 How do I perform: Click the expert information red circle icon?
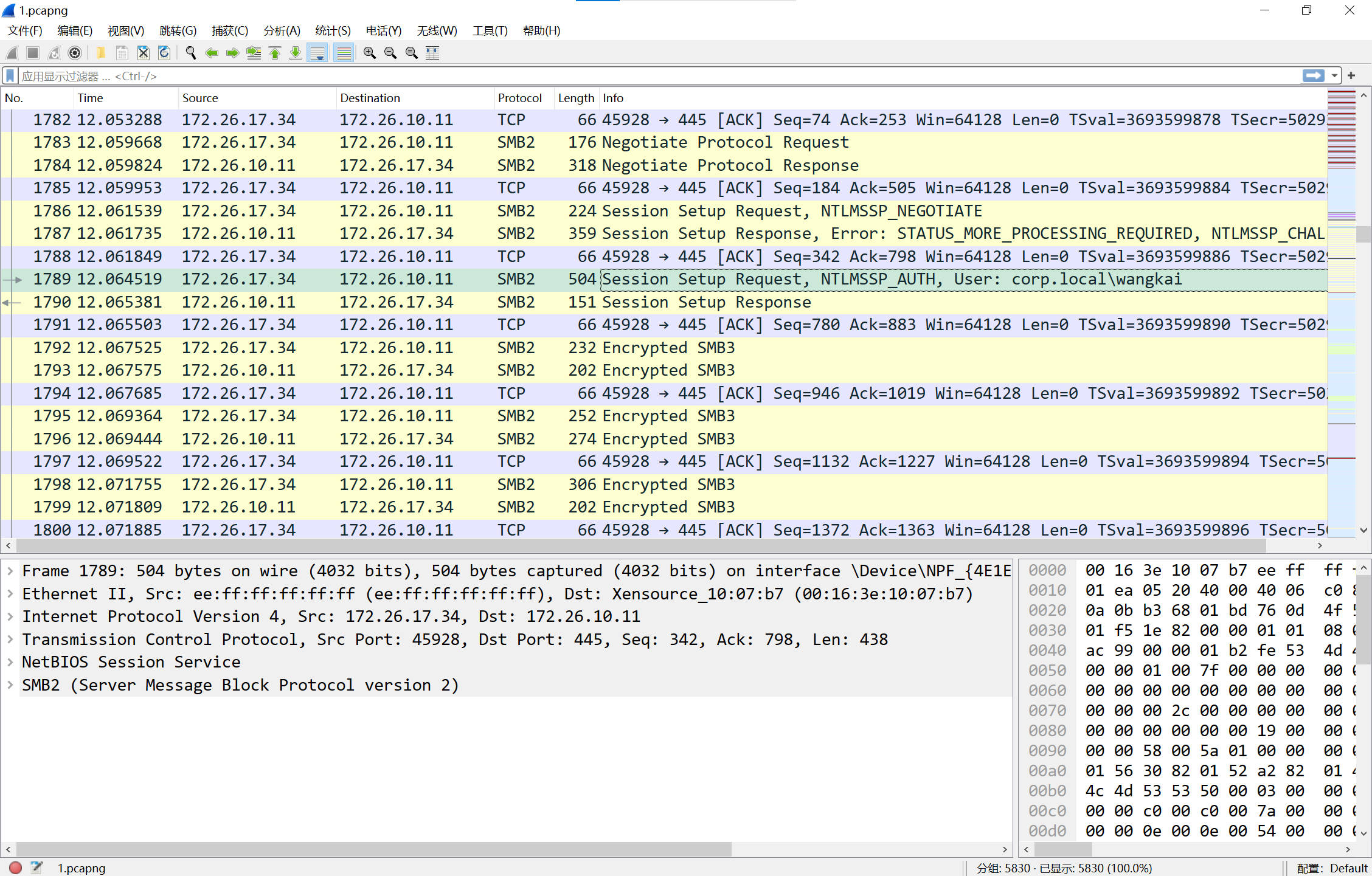(x=16, y=867)
